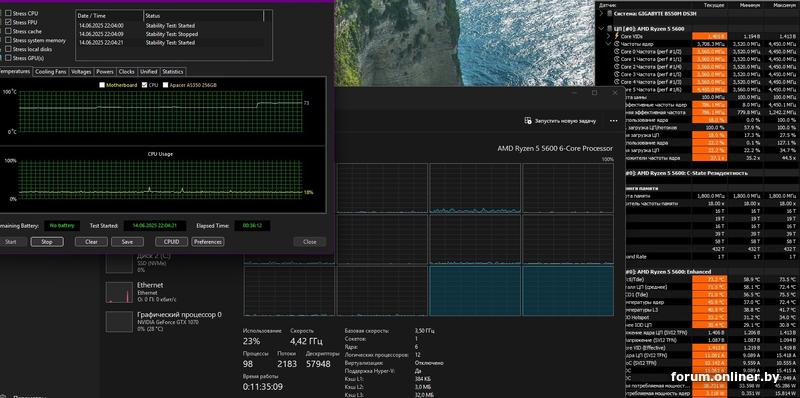Click the Elapsed Time value field
Screen dimensions: 800x398
(x=253, y=226)
